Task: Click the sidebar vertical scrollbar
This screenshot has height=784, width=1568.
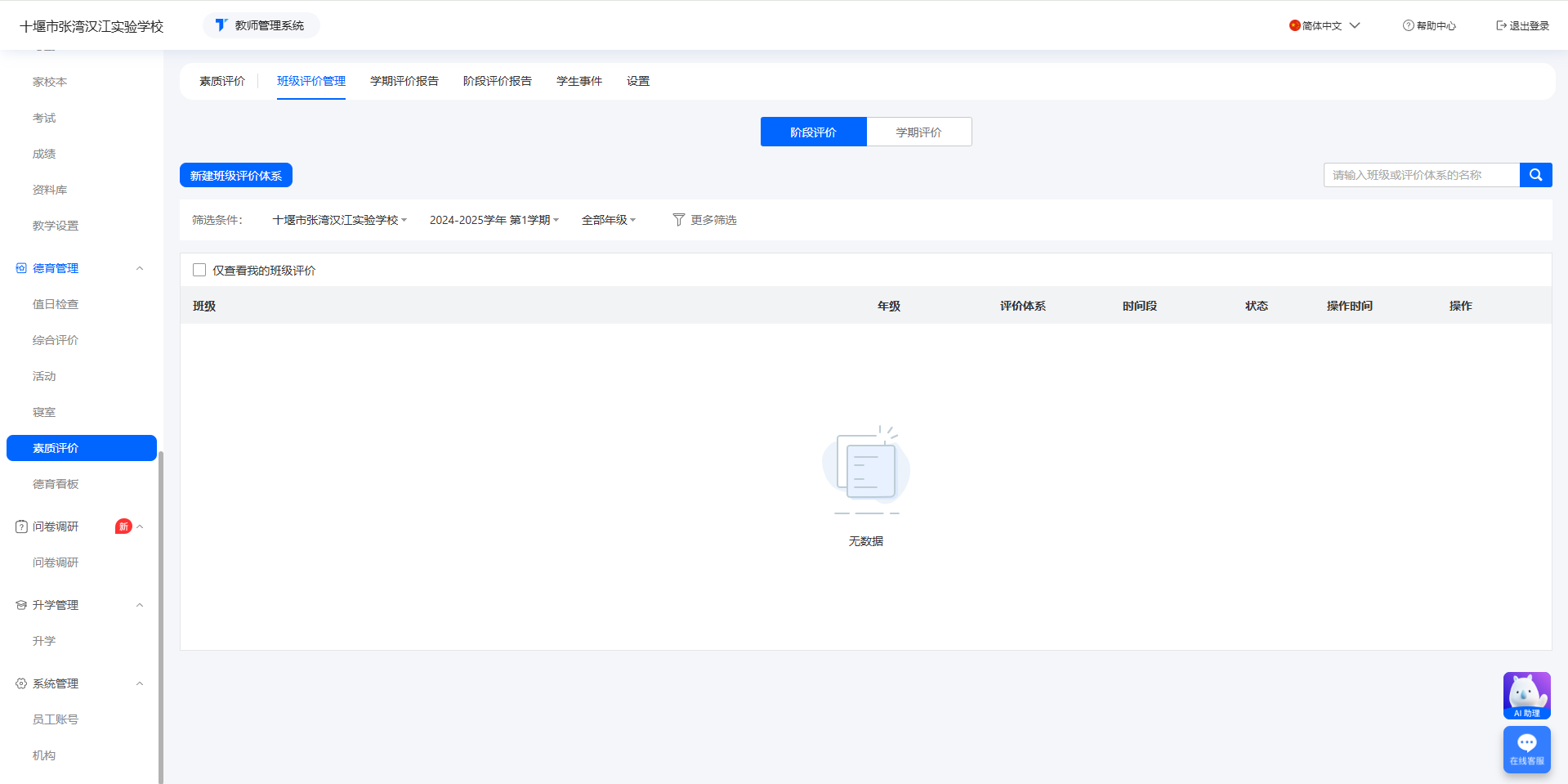Action: (x=161, y=613)
